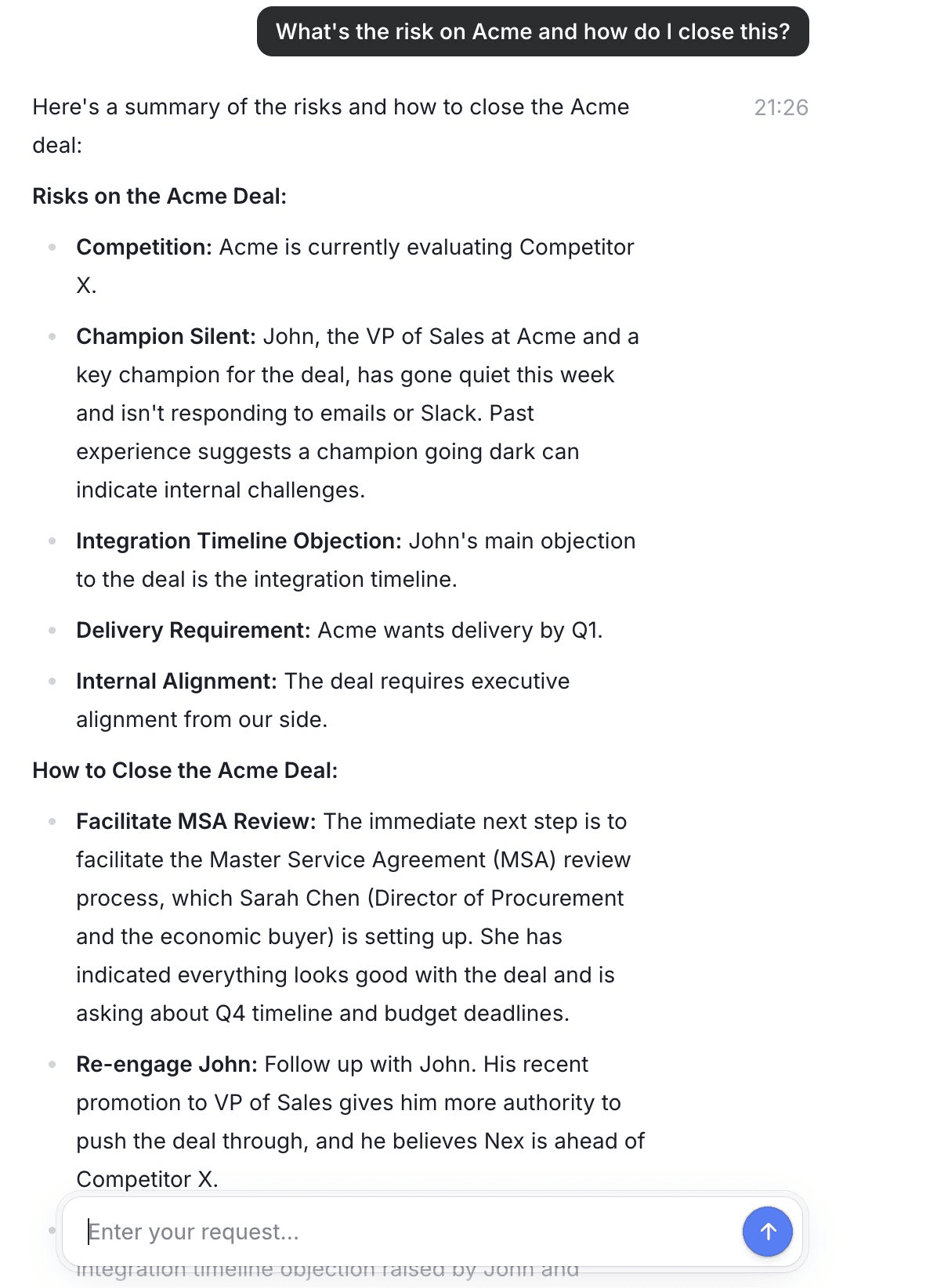The image size is (937, 1288).
Task: Click the Facilitate MSA Review paragraph
Action: pos(353,917)
